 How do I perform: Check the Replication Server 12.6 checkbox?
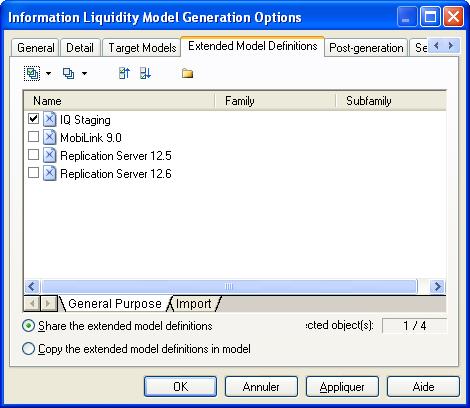[33, 173]
